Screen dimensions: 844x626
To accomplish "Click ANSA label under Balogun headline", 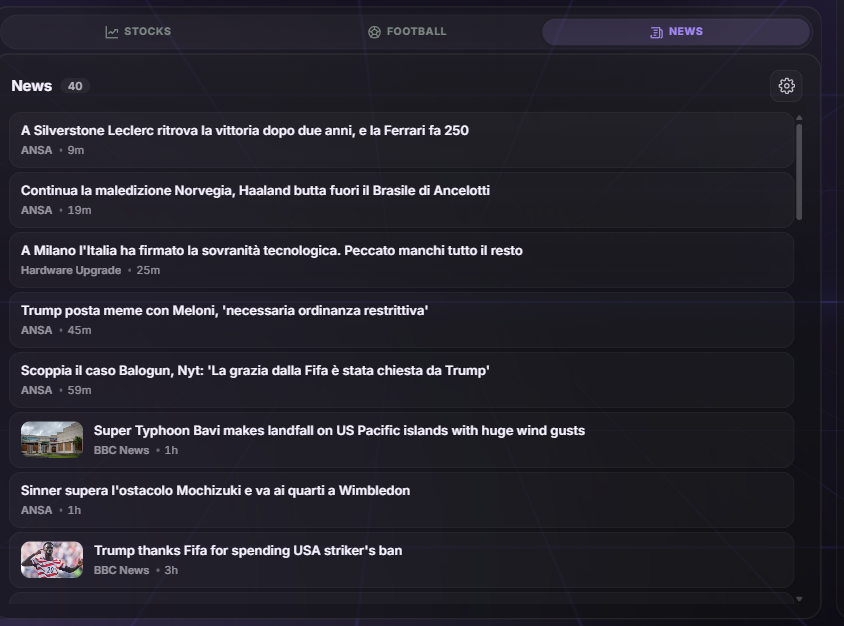I will 37,390.
